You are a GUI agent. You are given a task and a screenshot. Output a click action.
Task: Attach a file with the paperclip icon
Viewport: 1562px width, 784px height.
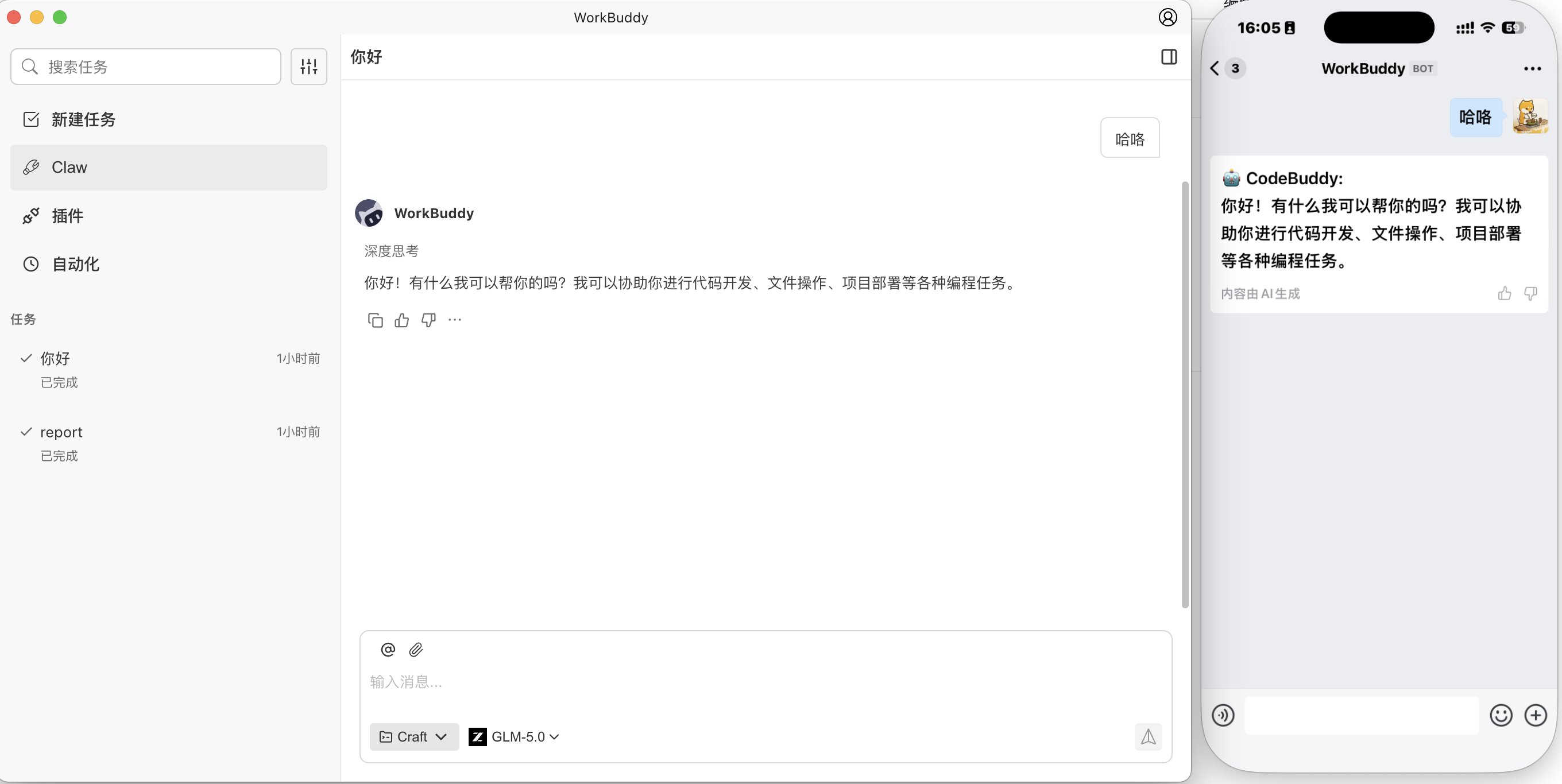pos(416,649)
